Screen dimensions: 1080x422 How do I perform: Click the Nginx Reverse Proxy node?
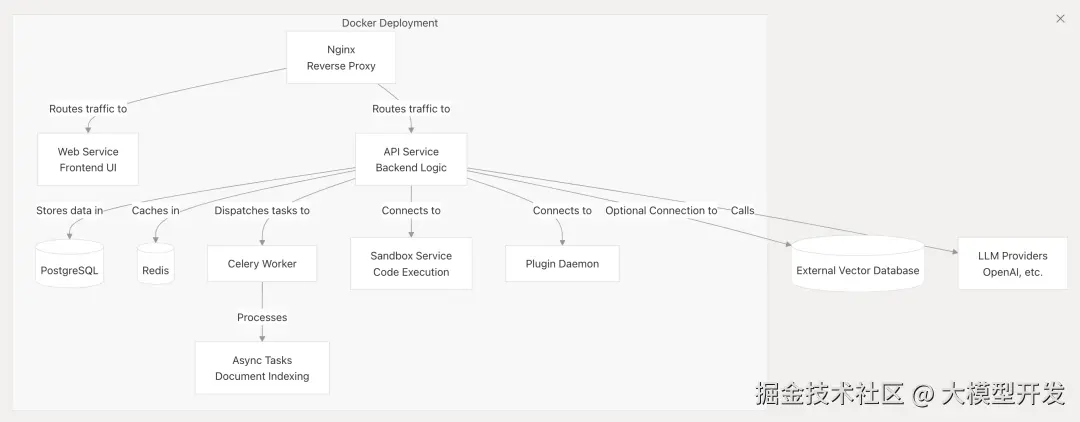coord(341,57)
